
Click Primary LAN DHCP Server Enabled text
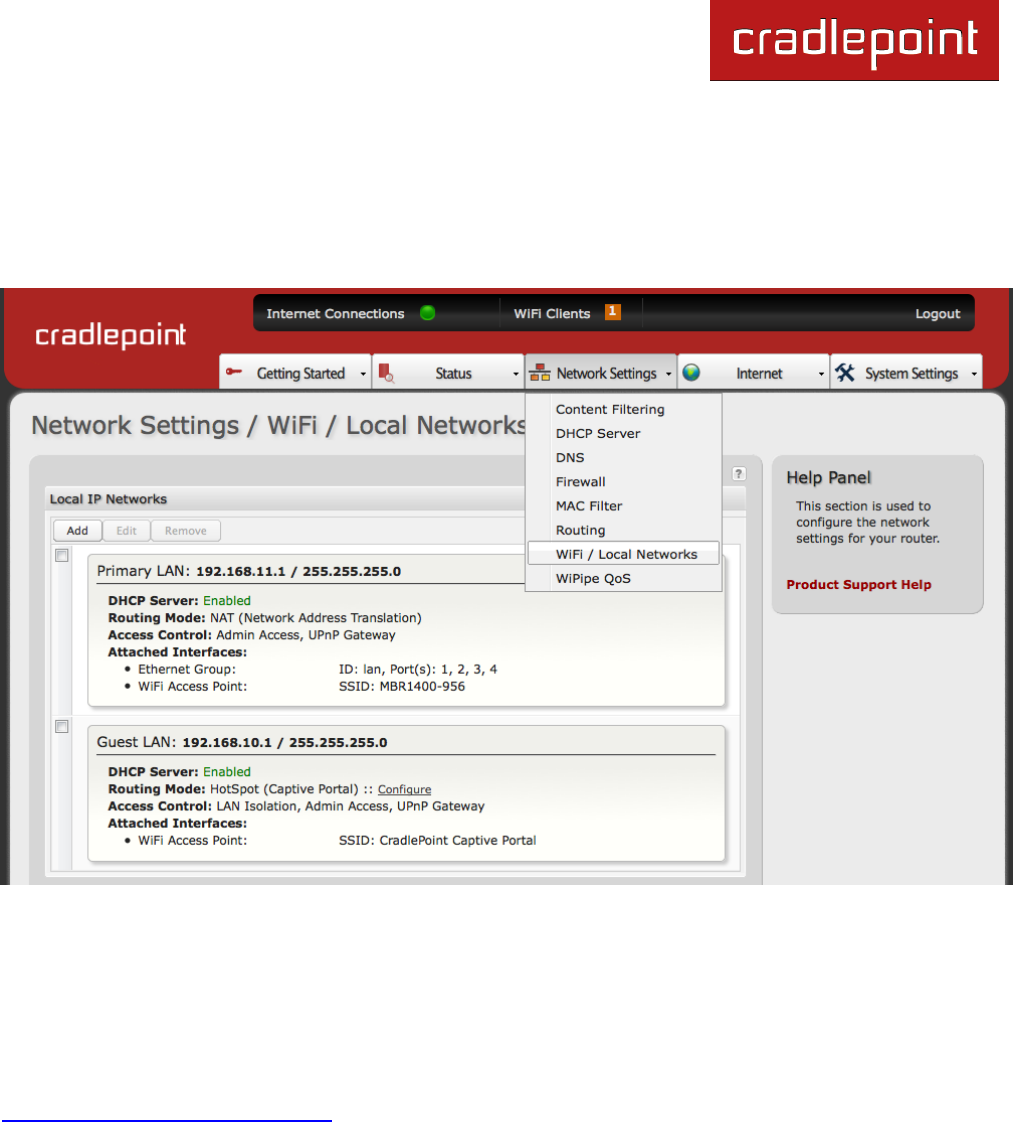click(179, 600)
